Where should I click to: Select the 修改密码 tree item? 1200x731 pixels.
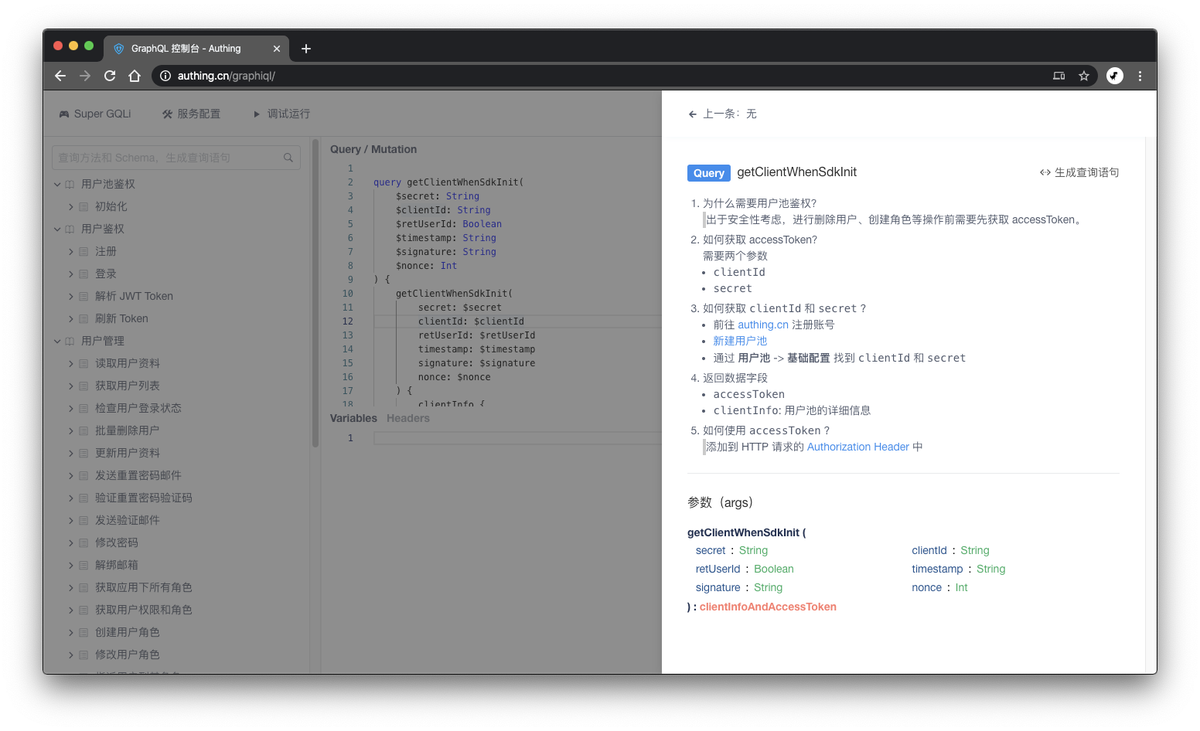(x=116, y=542)
